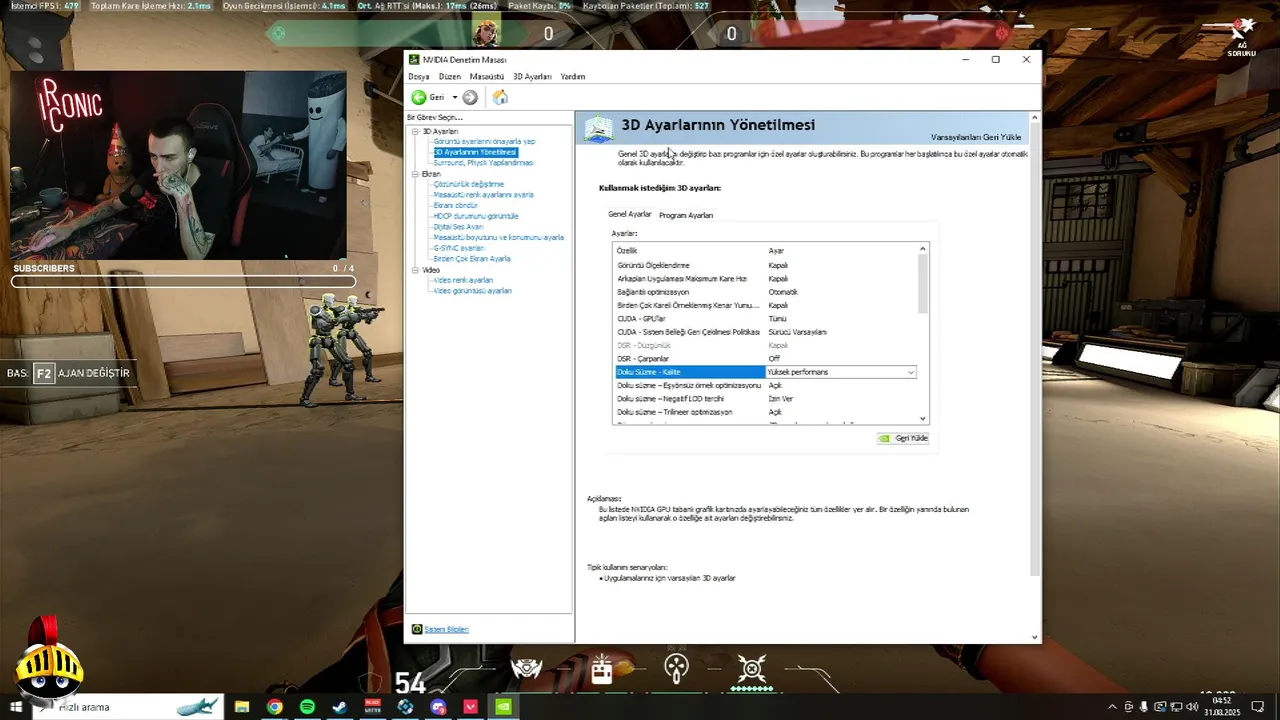Click the settings list scroll-down arrow

tap(923, 418)
